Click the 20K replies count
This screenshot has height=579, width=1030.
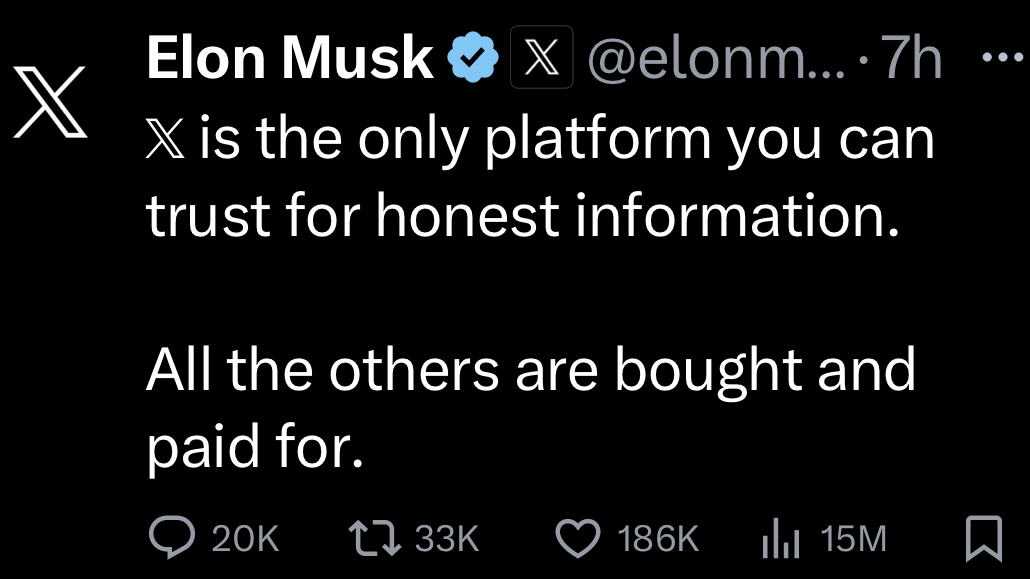pos(246,538)
